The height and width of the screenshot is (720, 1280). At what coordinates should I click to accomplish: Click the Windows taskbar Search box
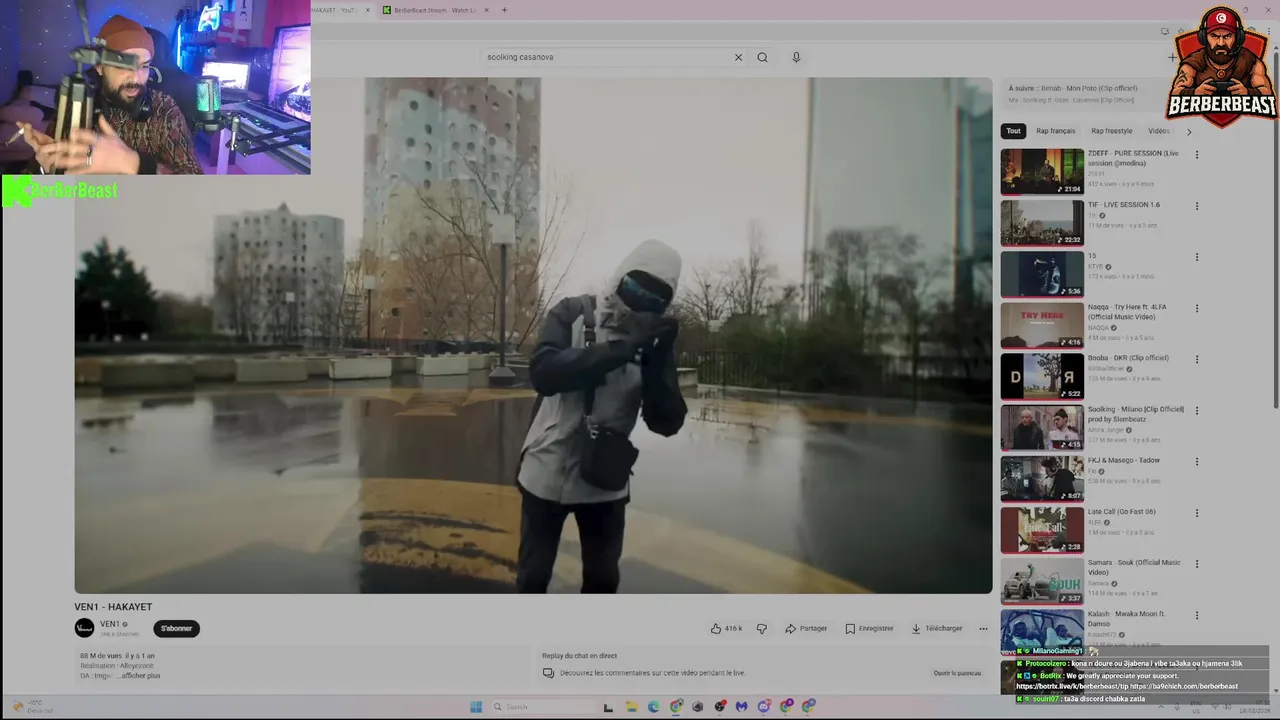coord(542,707)
